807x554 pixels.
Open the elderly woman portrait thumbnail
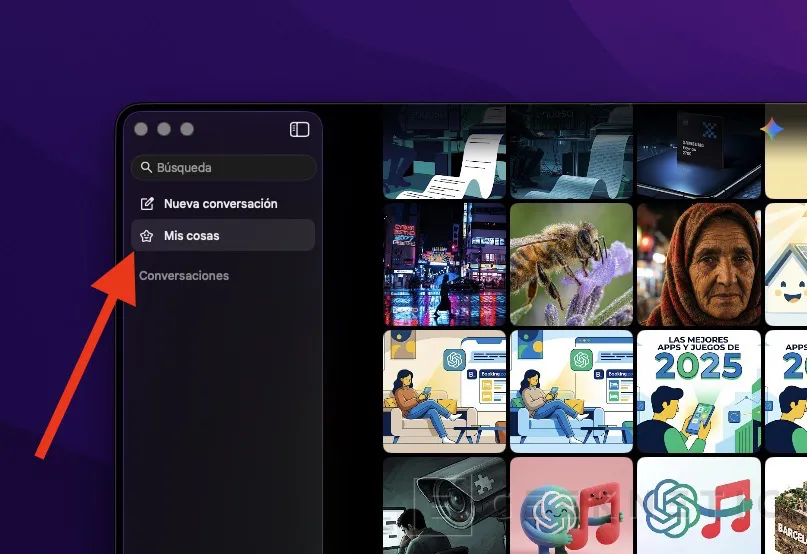pyautogui.click(x=699, y=265)
